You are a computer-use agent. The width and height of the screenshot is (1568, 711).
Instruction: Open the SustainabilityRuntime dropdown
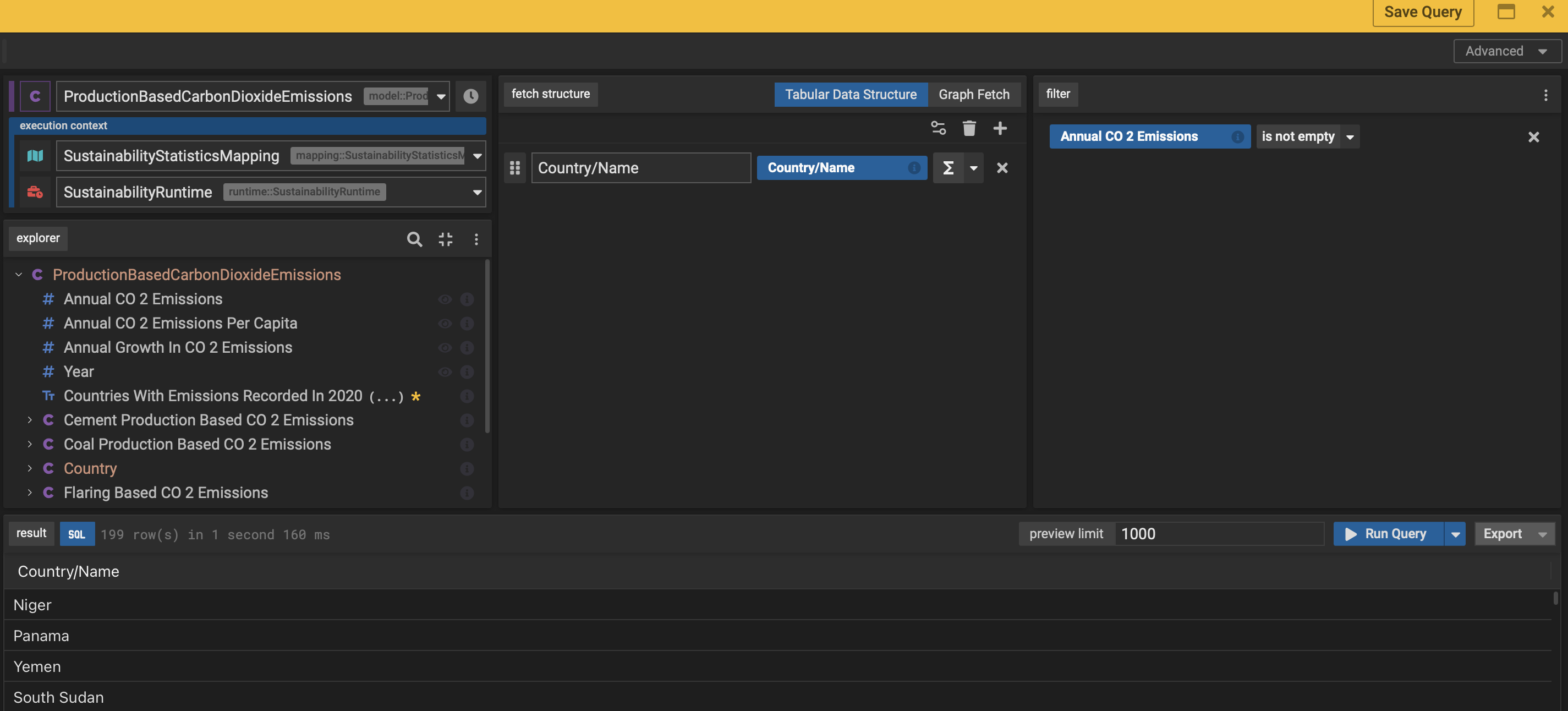point(477,193)
